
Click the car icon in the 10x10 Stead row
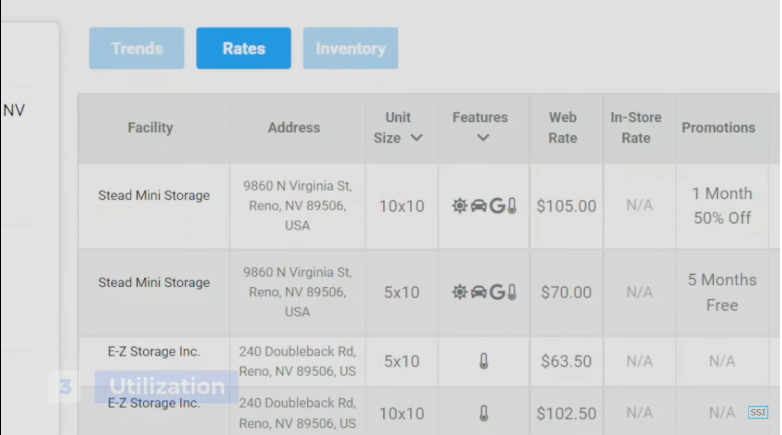click(x=478, y=206)
